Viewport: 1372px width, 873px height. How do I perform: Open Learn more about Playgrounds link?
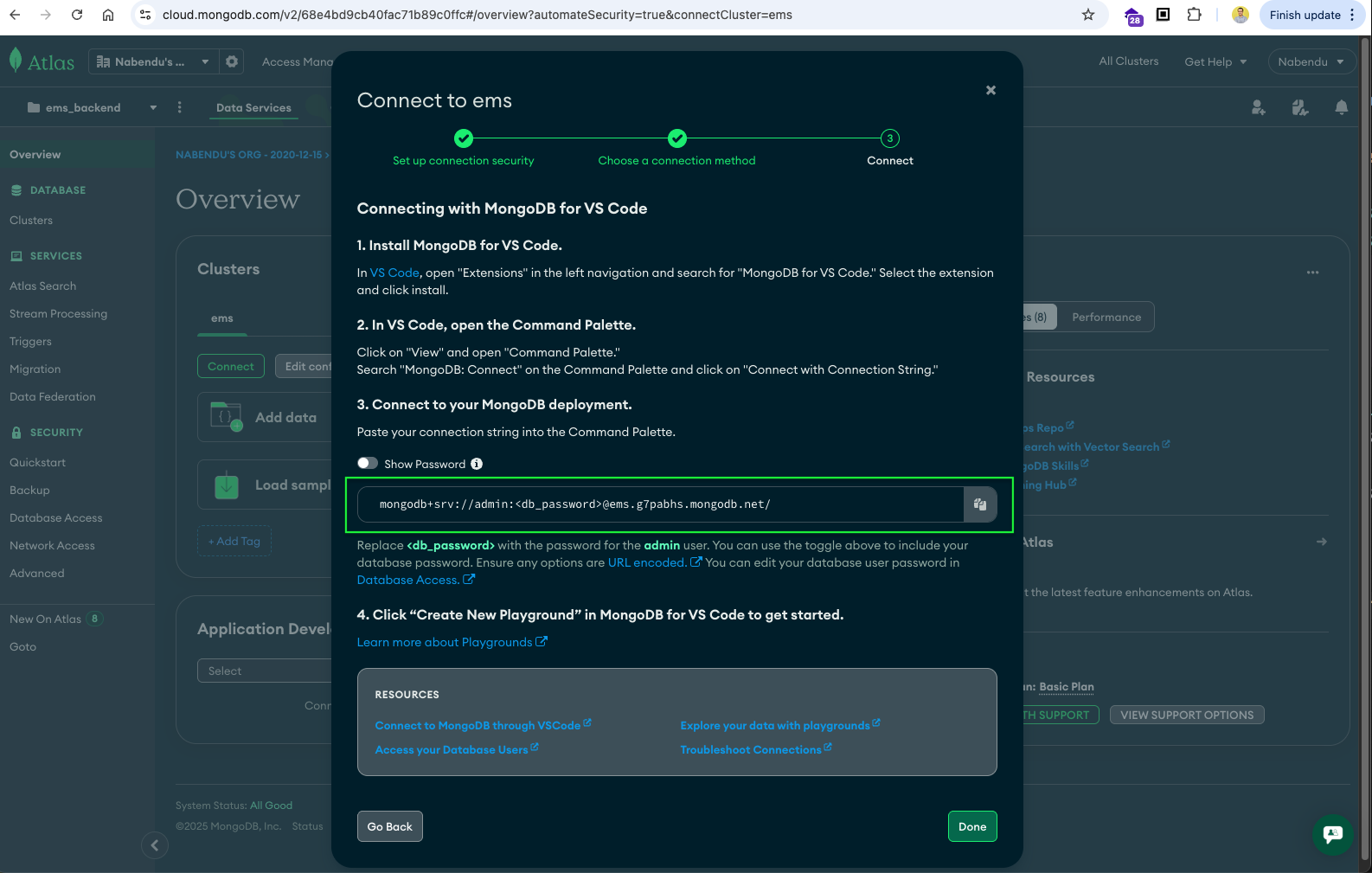click(452, 642)
